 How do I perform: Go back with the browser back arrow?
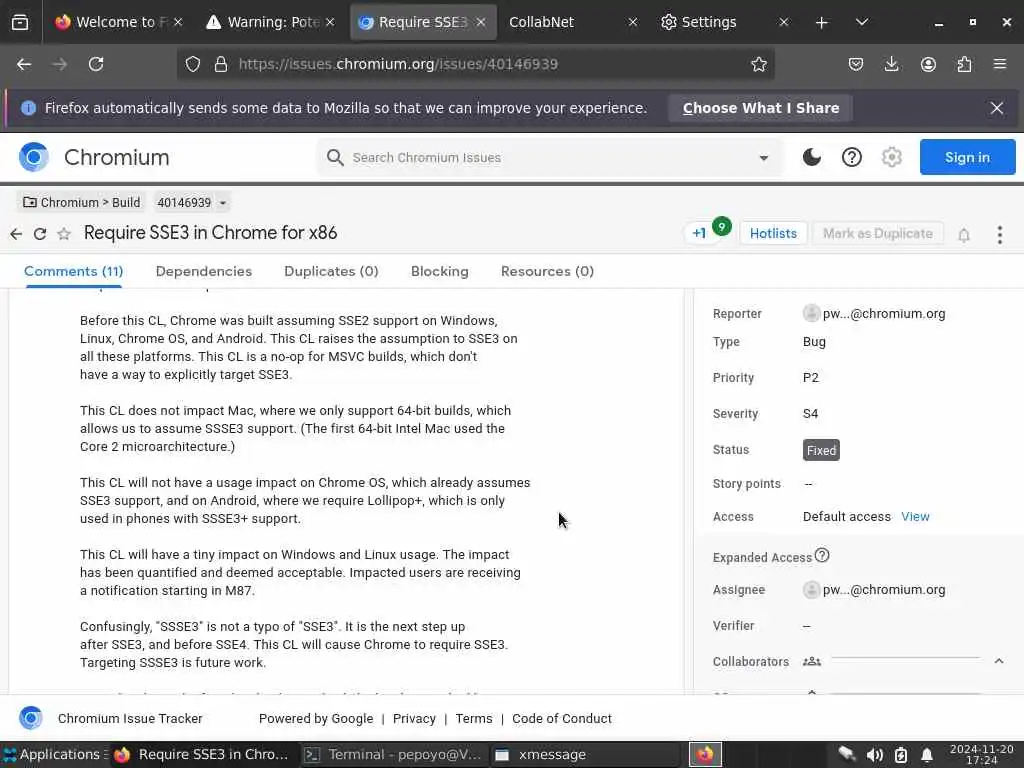coord(24,64)
